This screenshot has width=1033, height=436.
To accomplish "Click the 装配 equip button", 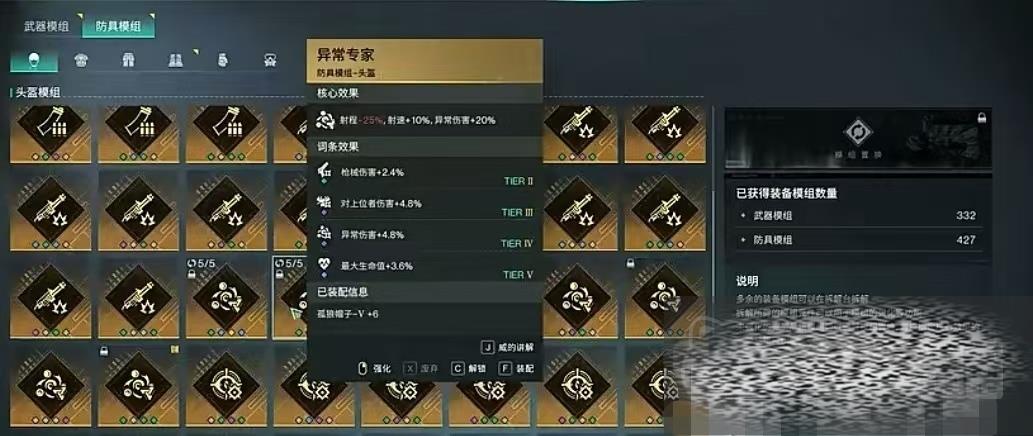I will pyautogui.click(x=517, y=369).
